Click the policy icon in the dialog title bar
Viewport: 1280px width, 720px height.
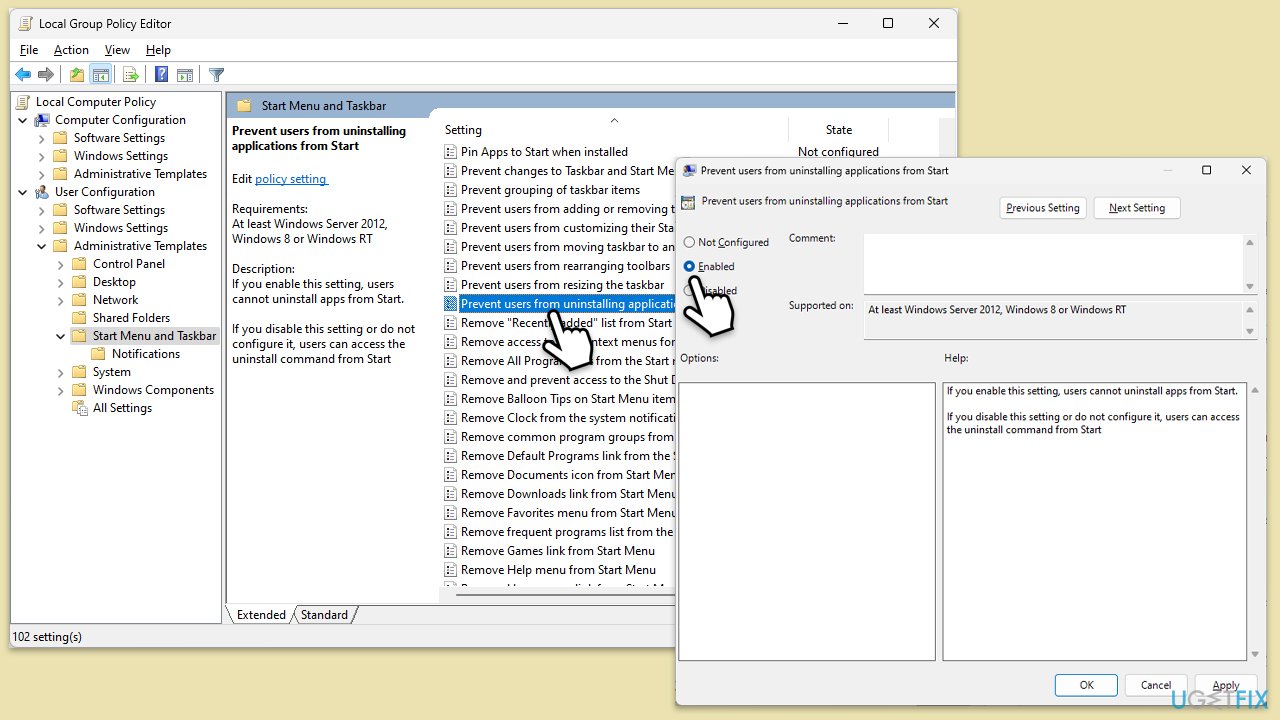(x=690, y=171)
